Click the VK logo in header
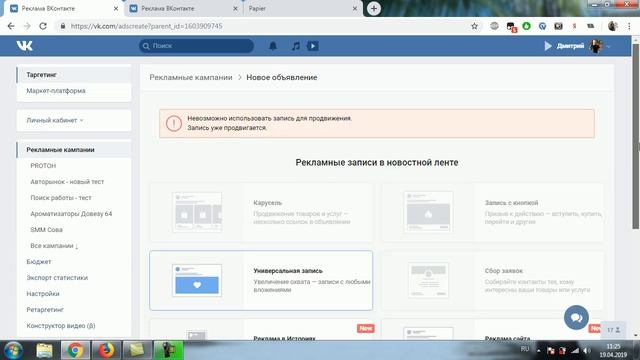This screenshot has width=640, height=360. 24,46
